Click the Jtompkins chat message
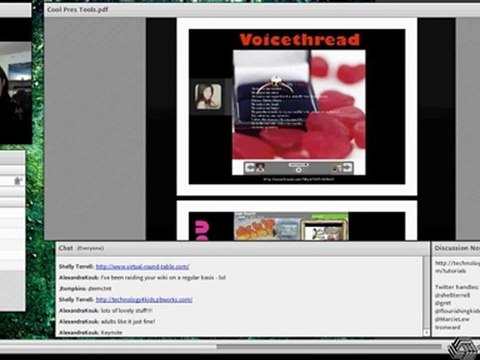The height and width of the screenshot is (360, 480). (85, 289)
